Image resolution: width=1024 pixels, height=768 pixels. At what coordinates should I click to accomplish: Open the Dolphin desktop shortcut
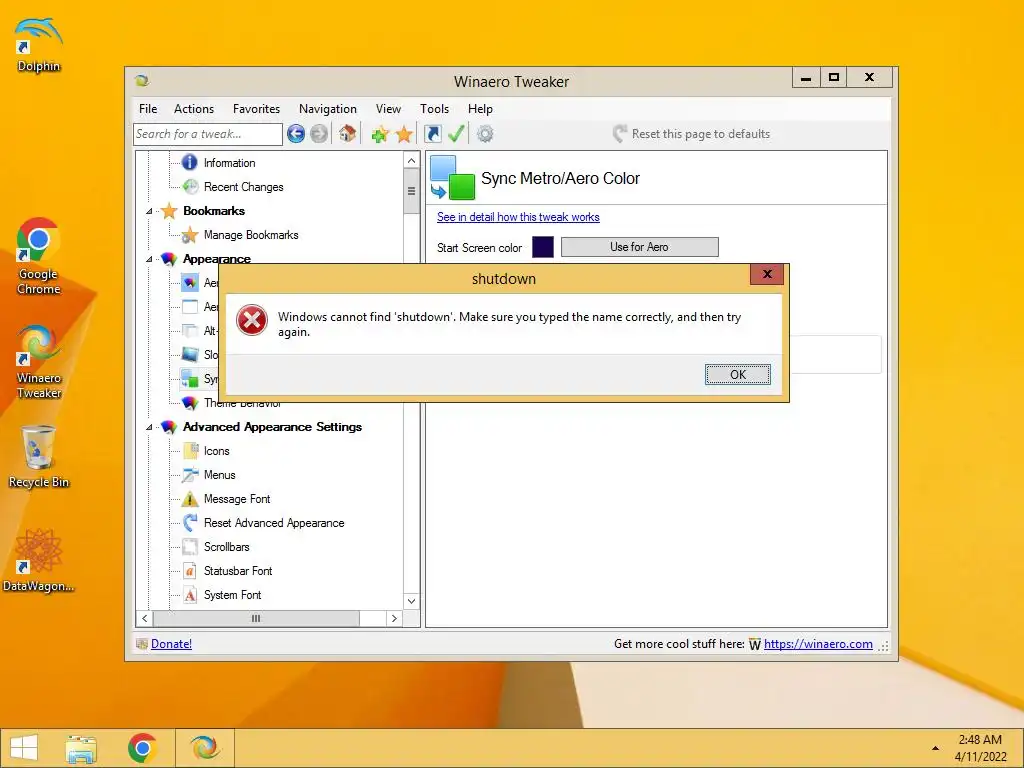click(x=39, y=44)
